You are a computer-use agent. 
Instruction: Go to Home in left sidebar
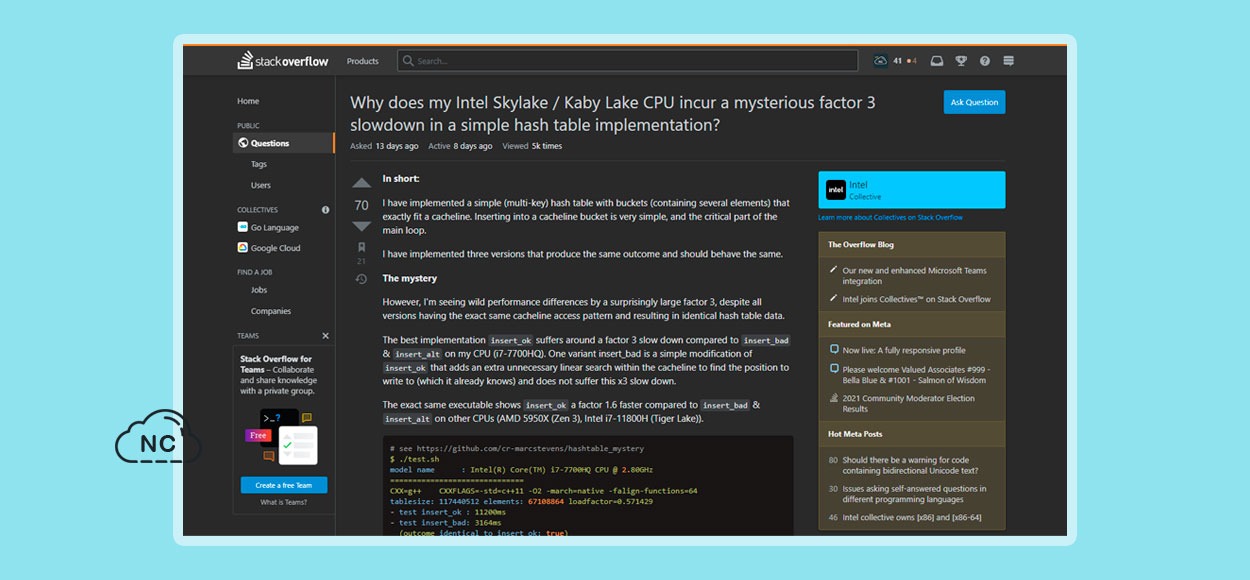click(x=248, y=101)
